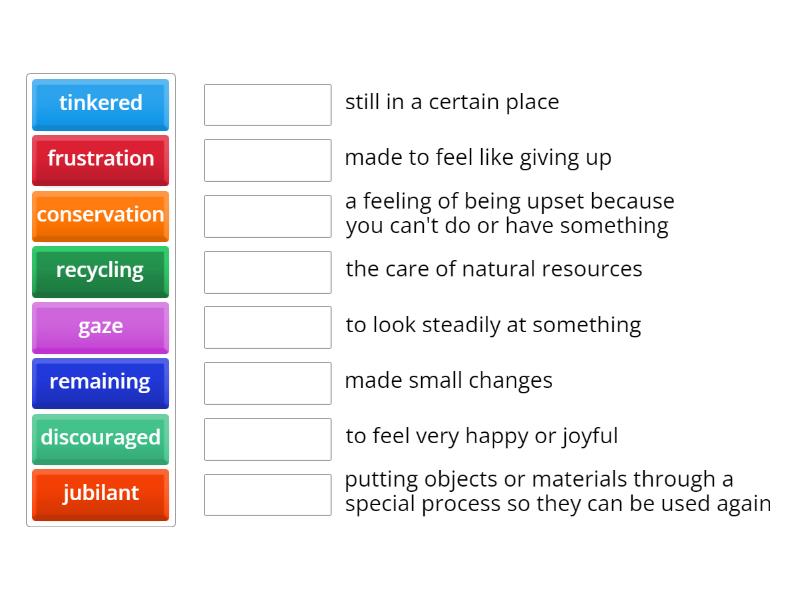Select the teal 'discouraged' tile
Image resolution: width=800 pixels, height=600 pixels.
(x=101, y=439)
